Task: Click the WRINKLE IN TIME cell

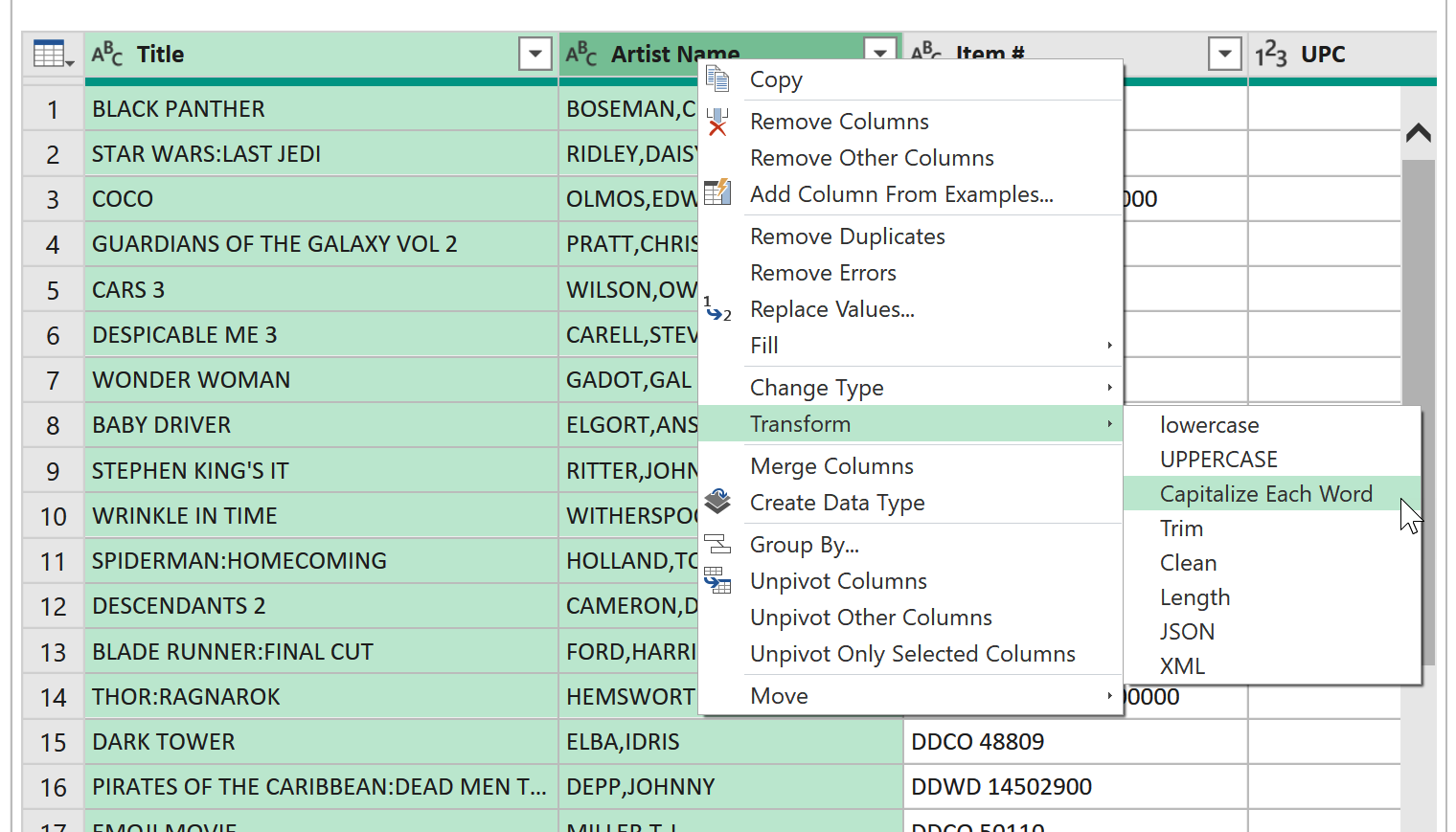Action: coord(321,516)
